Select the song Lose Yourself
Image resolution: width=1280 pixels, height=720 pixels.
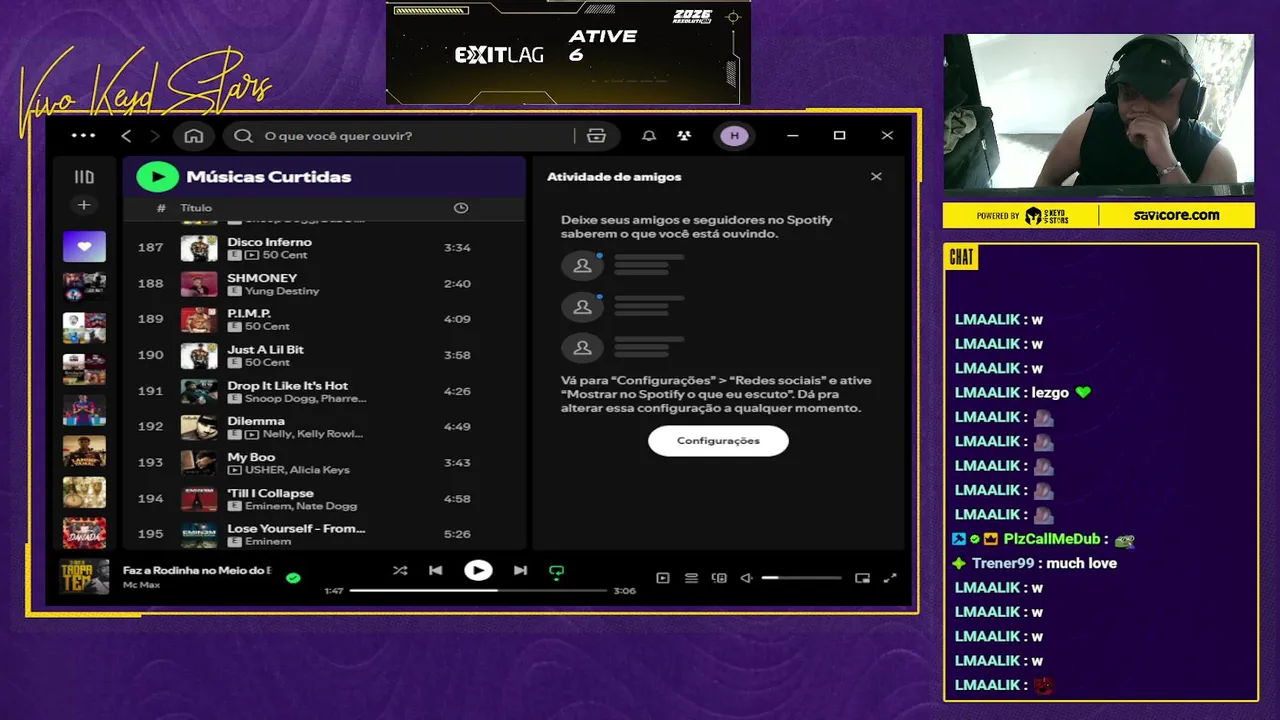[x=296, y=529]
